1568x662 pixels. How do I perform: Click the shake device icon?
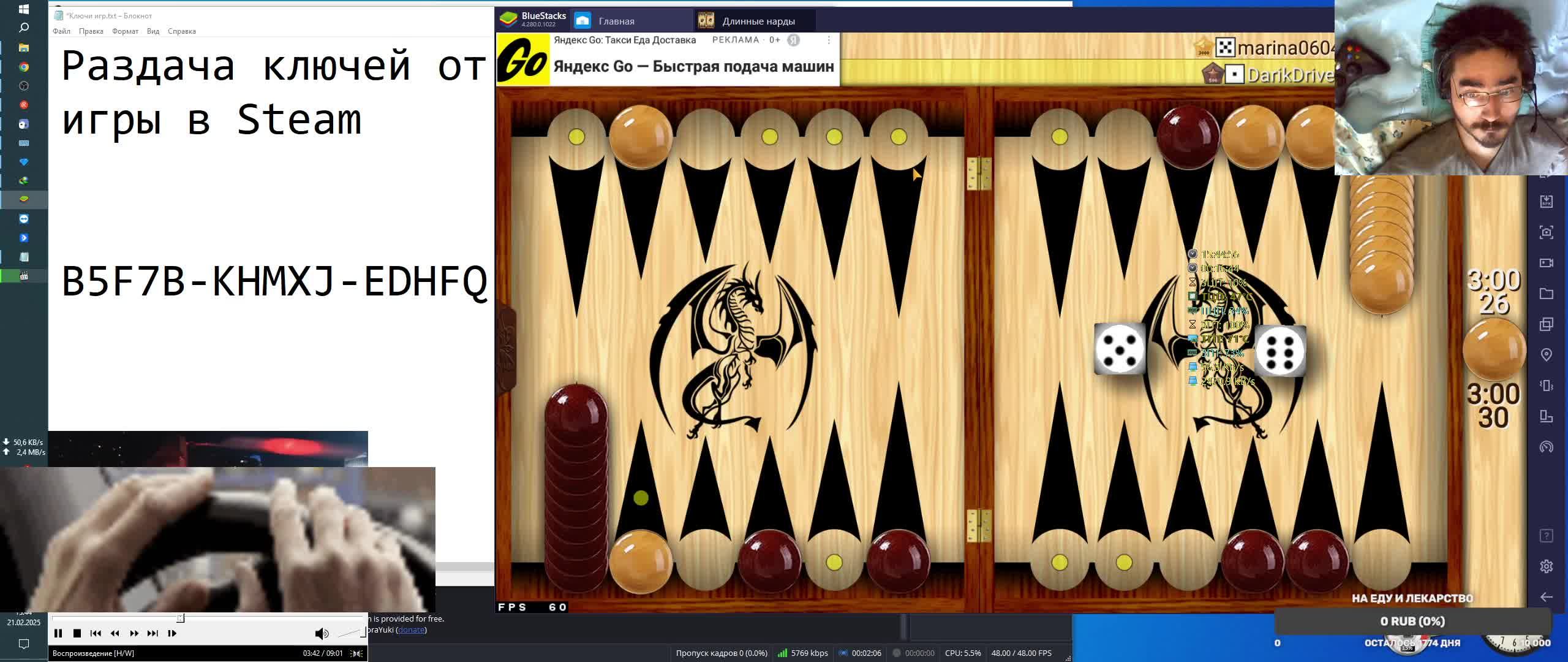(x=1546, y=386)
